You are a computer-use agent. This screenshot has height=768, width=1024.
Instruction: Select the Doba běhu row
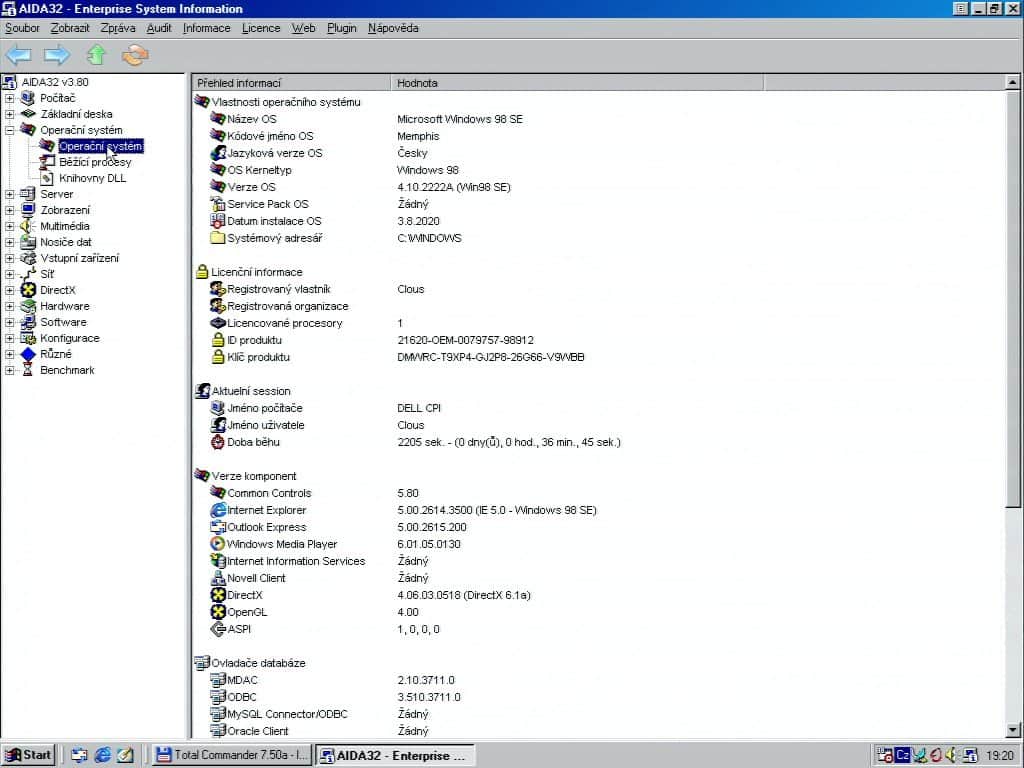(599, 442)
